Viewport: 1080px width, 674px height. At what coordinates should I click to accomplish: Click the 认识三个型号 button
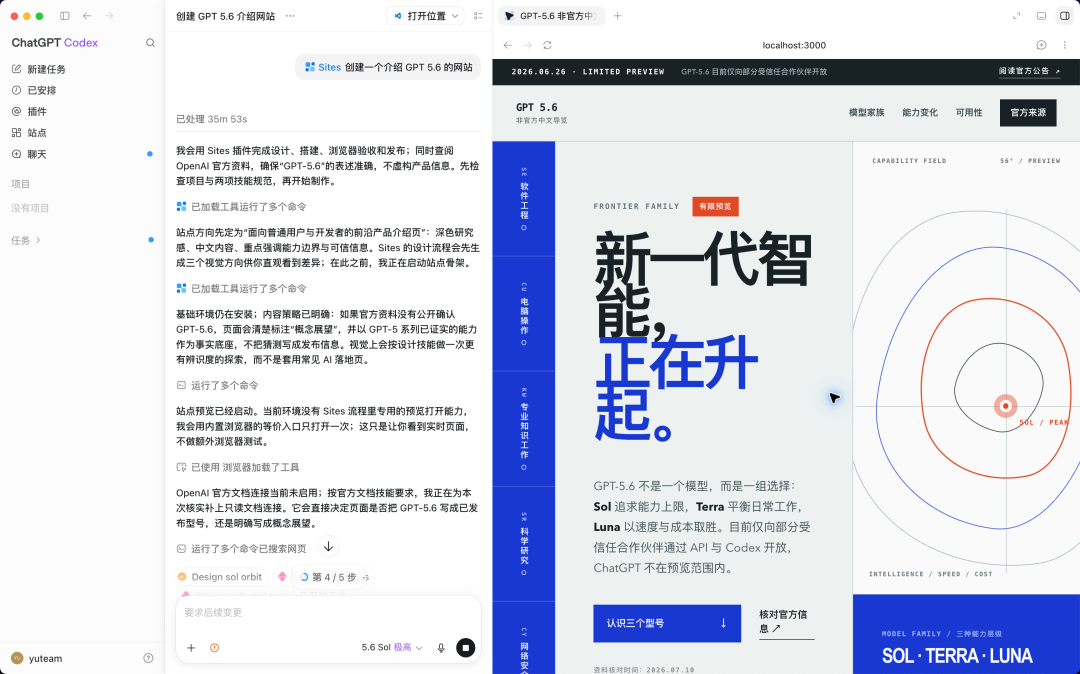coord(667,624)
